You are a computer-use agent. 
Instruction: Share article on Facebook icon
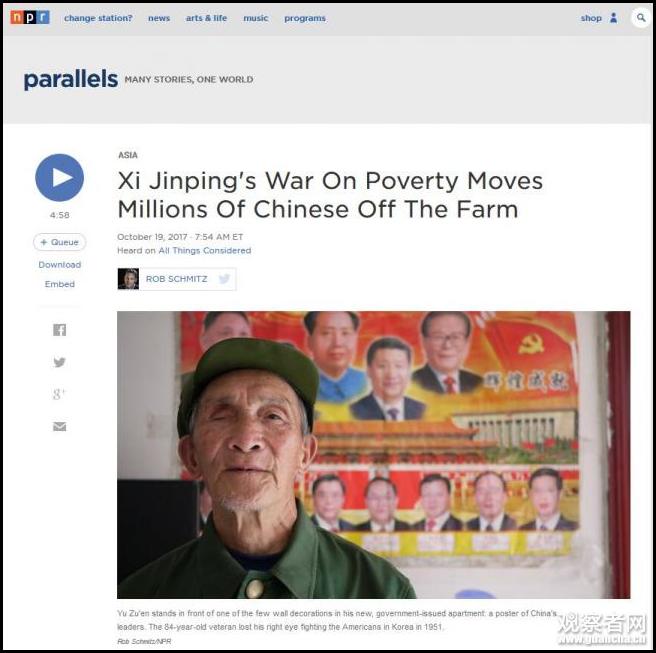59,330
